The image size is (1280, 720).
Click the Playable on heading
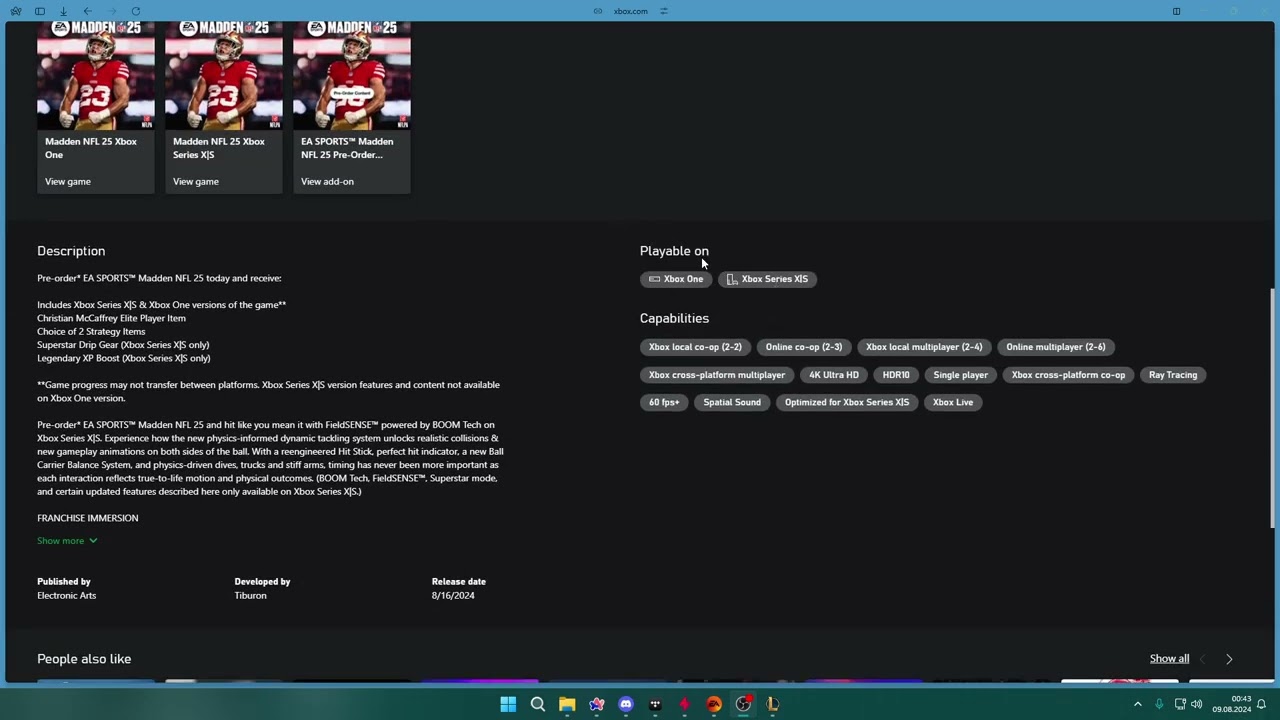674,251
